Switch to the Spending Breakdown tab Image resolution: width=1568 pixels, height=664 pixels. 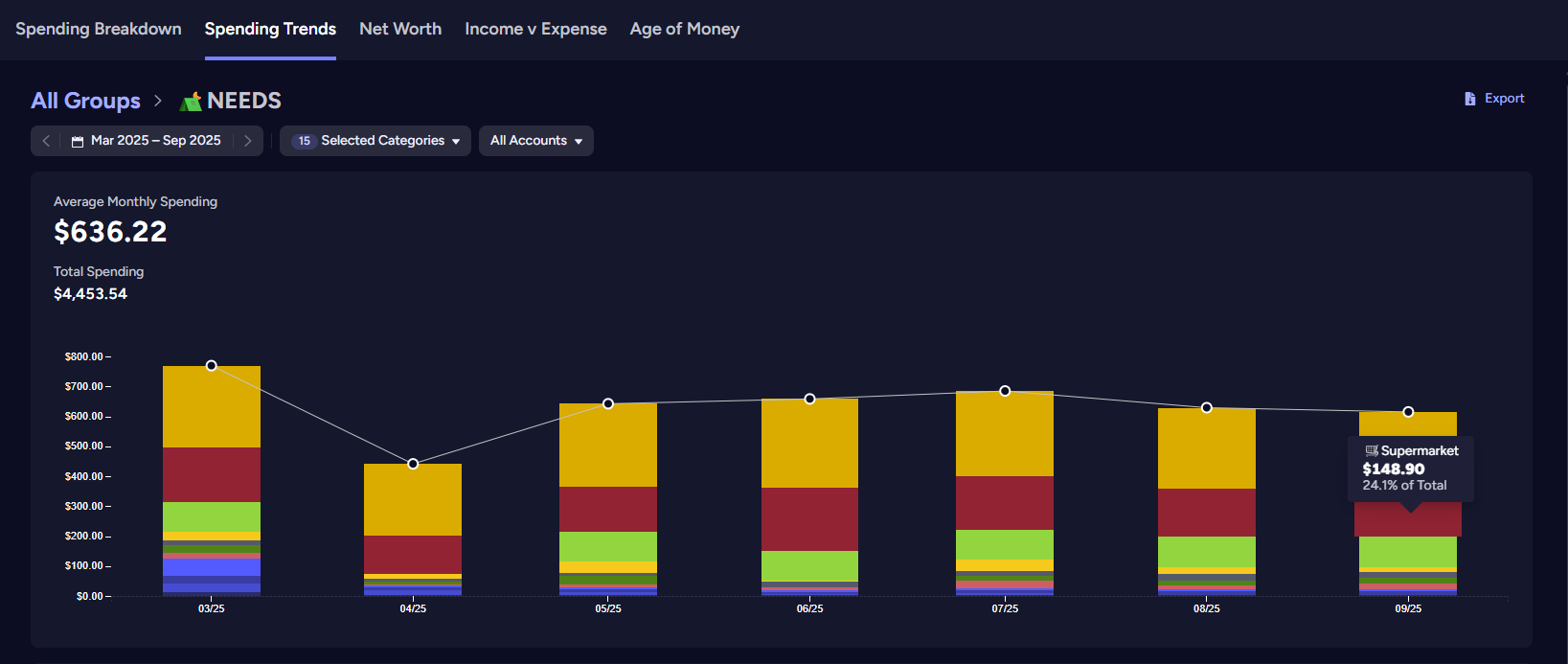coord(99,29)
